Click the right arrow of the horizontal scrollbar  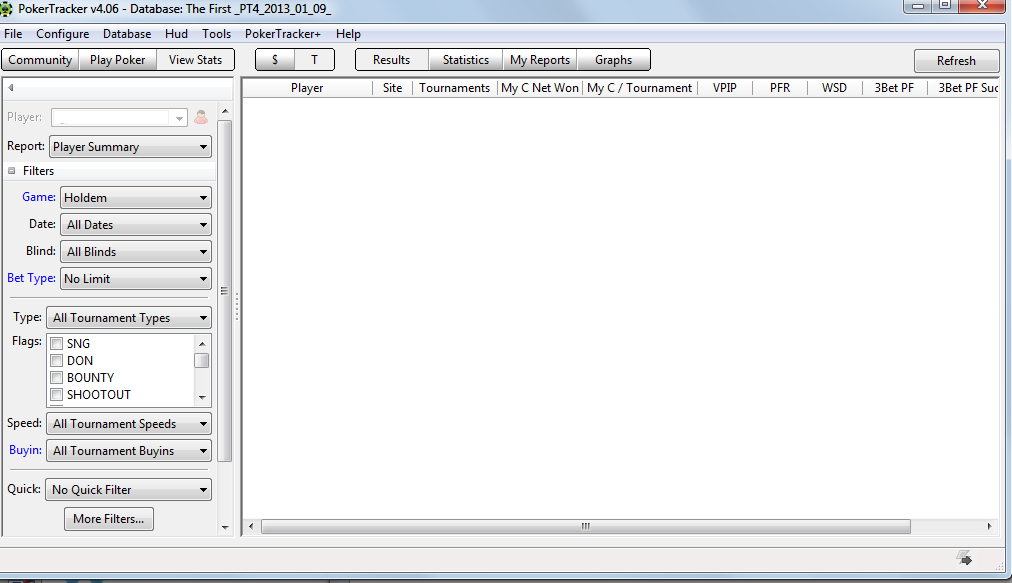[x=989, y=526]
